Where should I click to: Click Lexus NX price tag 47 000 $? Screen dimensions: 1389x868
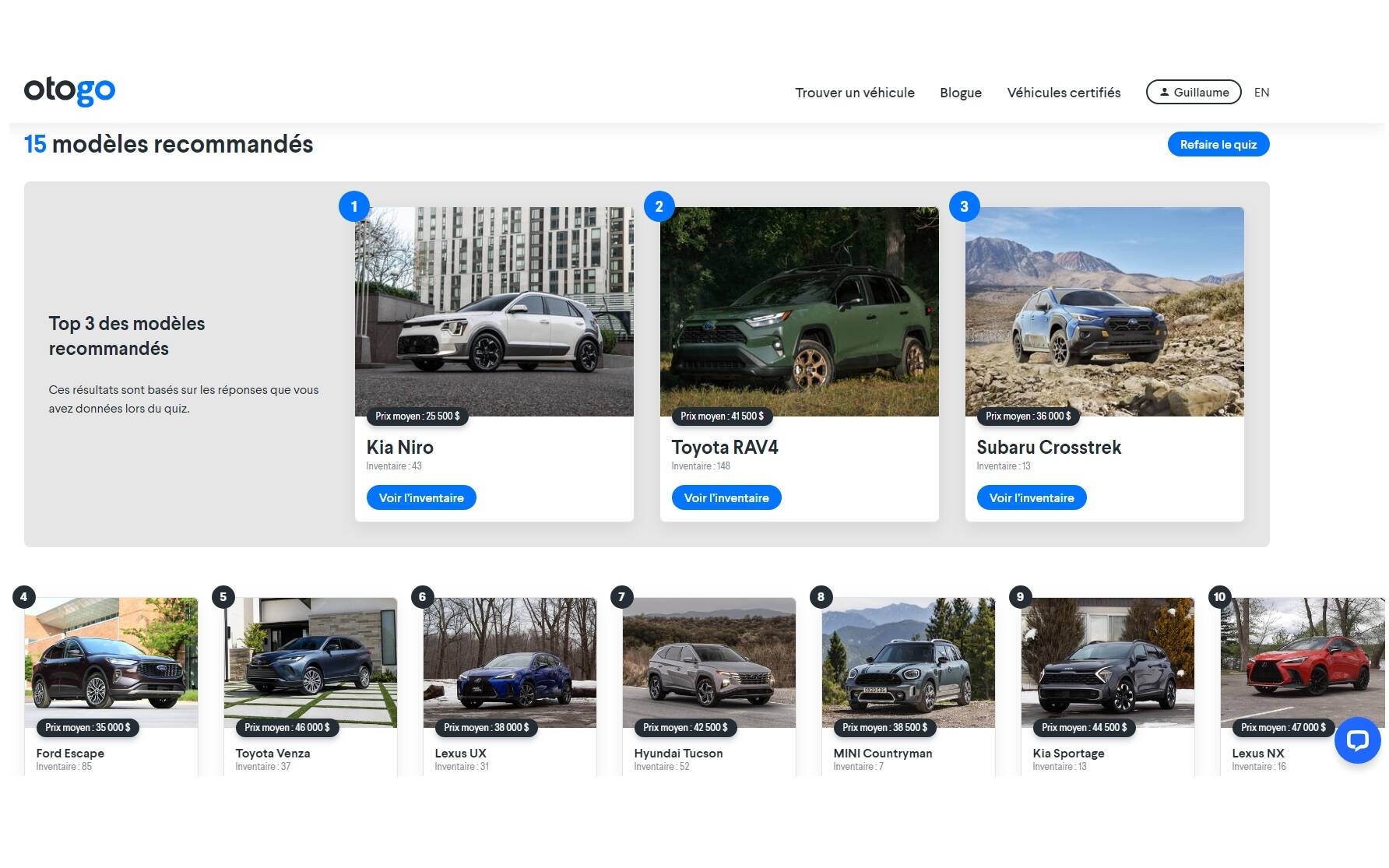[1284, 728]
